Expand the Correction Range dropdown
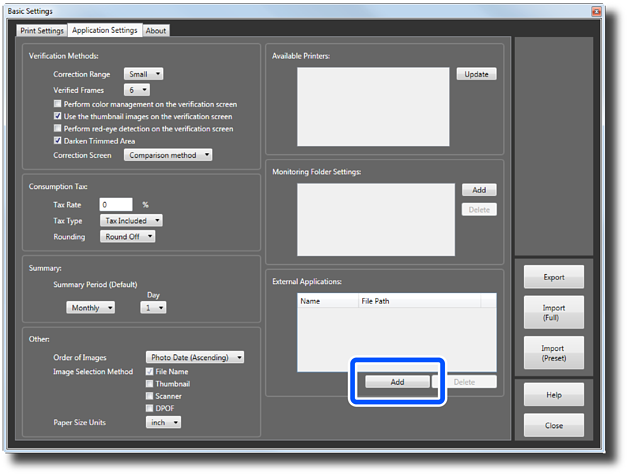628x475 pixels. 143,74
